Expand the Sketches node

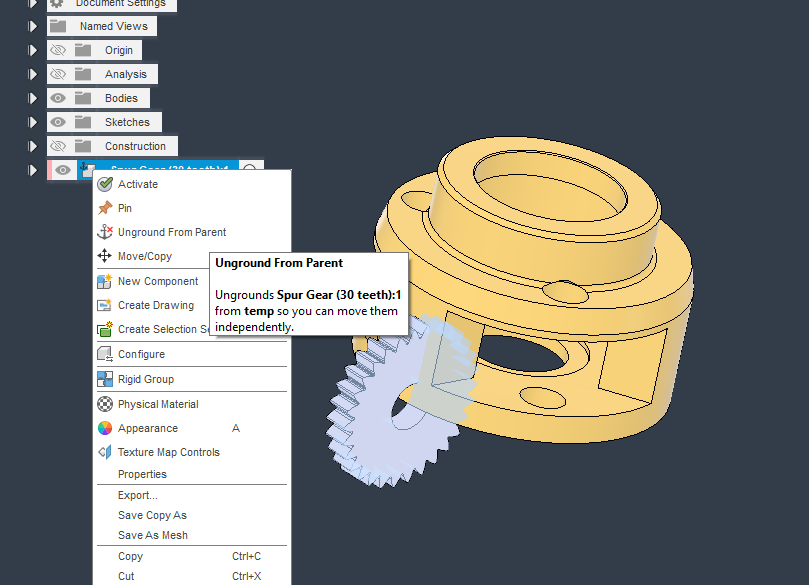point(33,122)
